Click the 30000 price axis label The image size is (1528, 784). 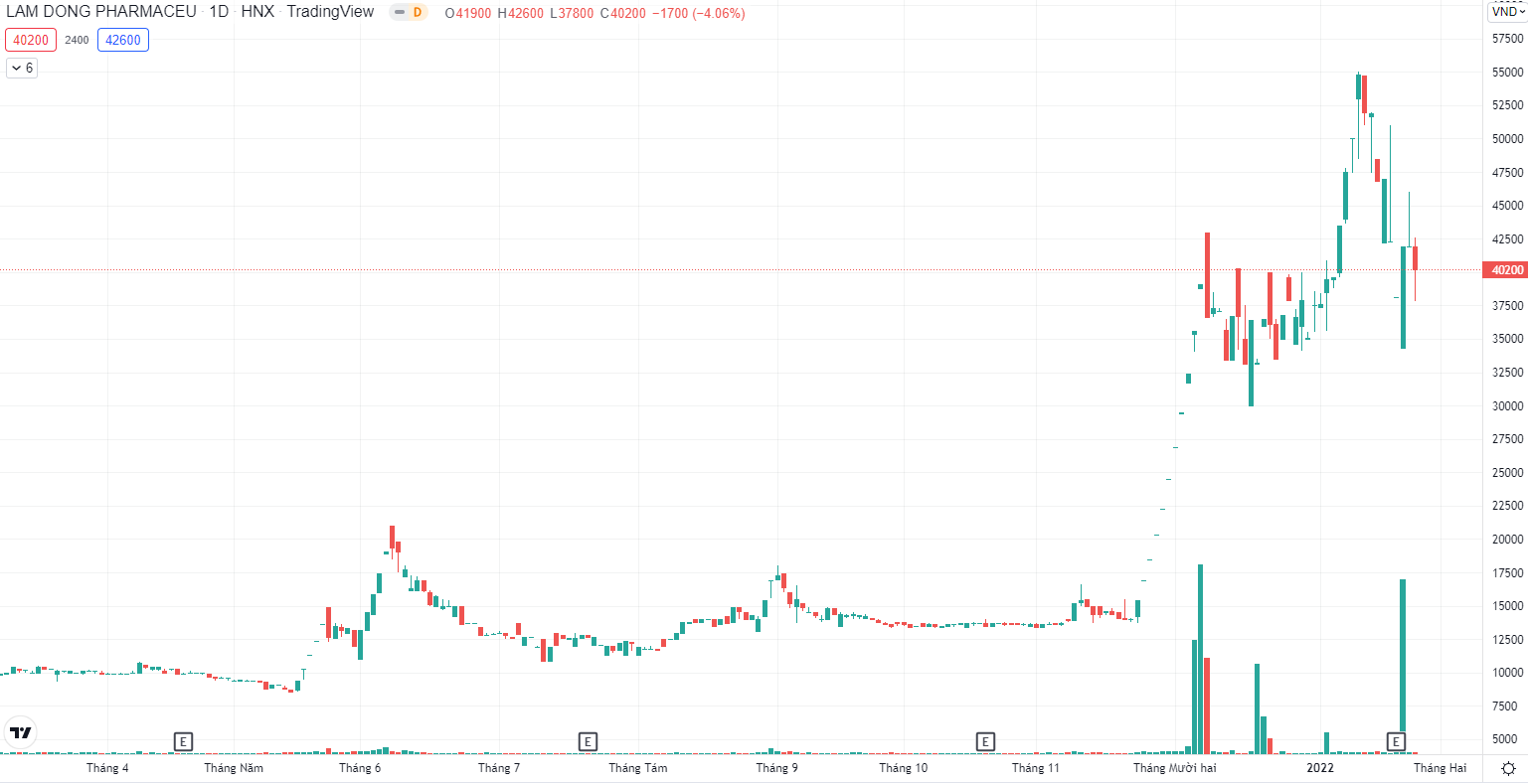(1507, 405)
